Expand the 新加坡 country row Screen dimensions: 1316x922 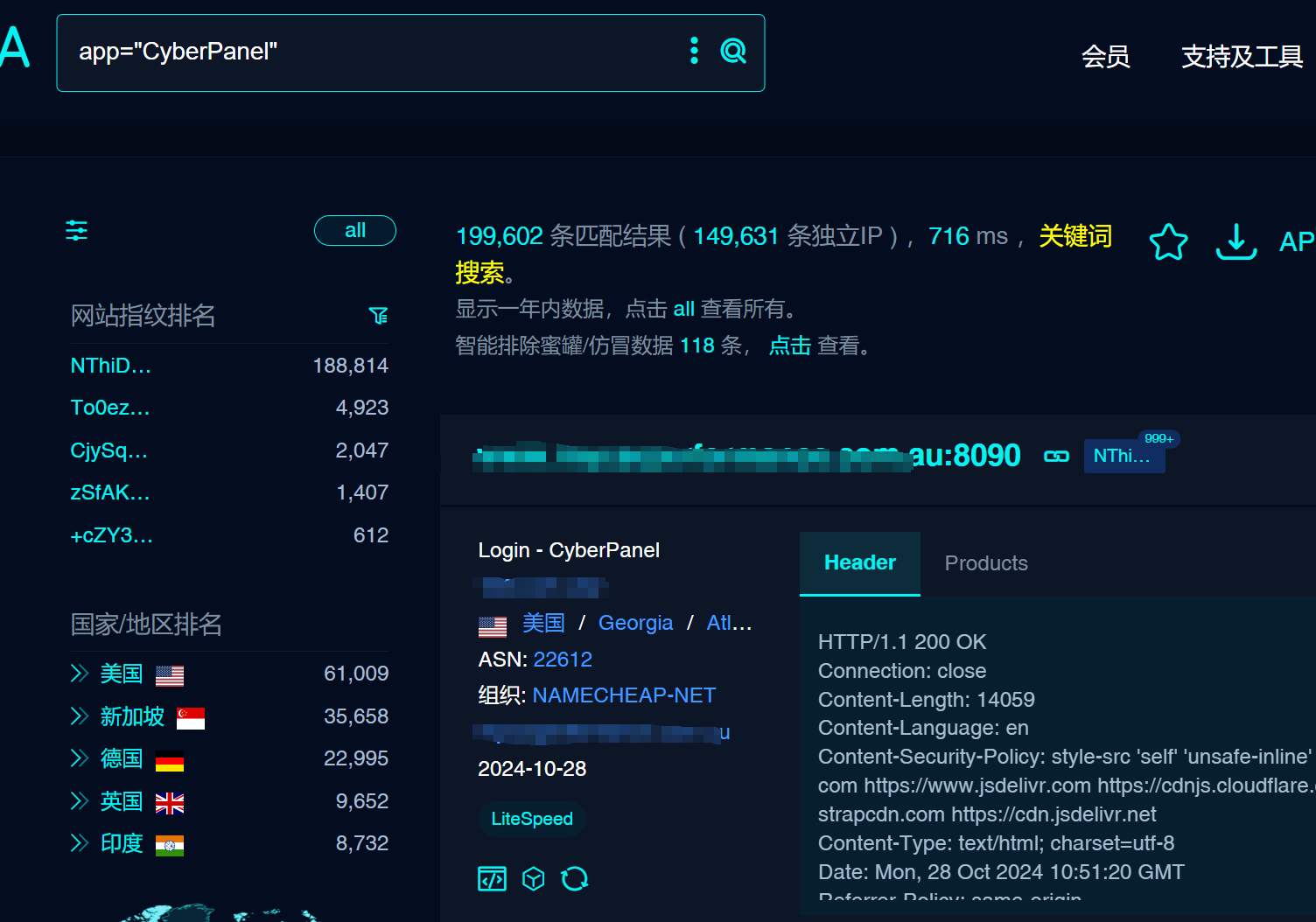(80, 716)
